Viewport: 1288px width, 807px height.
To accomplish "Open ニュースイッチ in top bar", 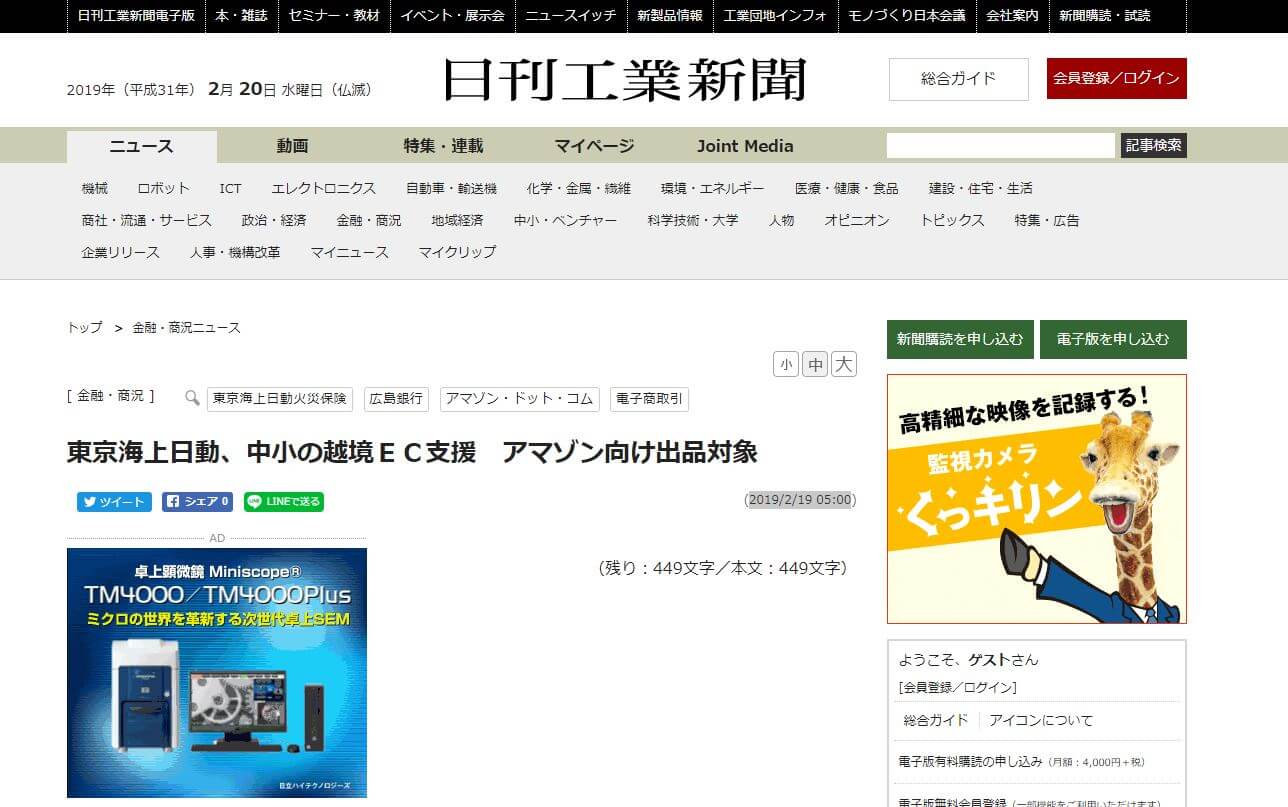I will pyautogui.click(x=571, y=16).
